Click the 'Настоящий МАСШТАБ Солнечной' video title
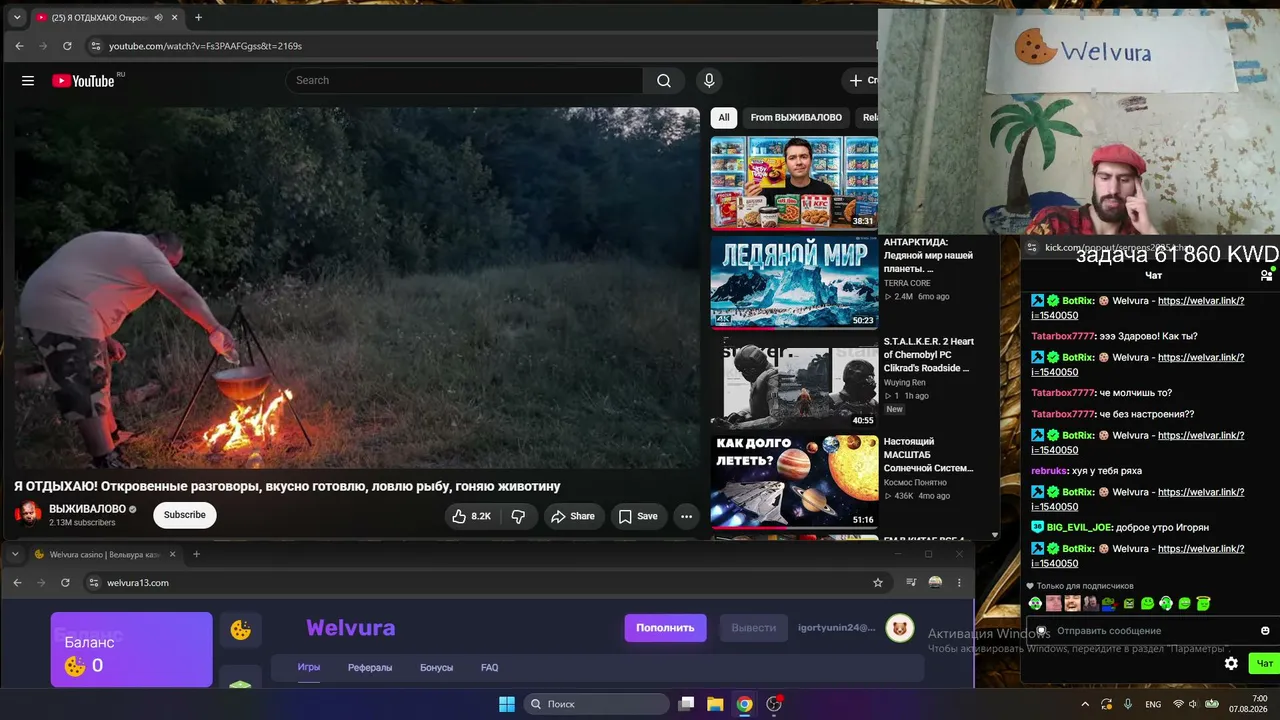Viewport: 1280px width, 720px height. 928,454
